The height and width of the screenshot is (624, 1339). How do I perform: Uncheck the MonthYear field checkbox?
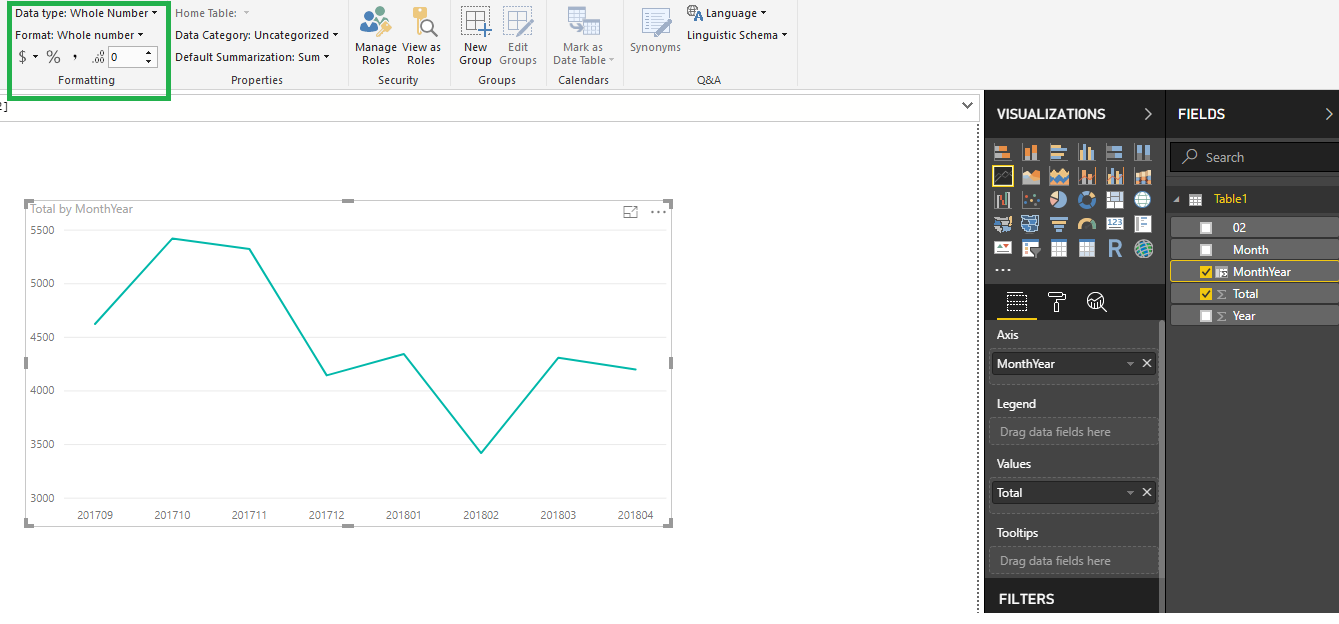[x=1205, y=272]
